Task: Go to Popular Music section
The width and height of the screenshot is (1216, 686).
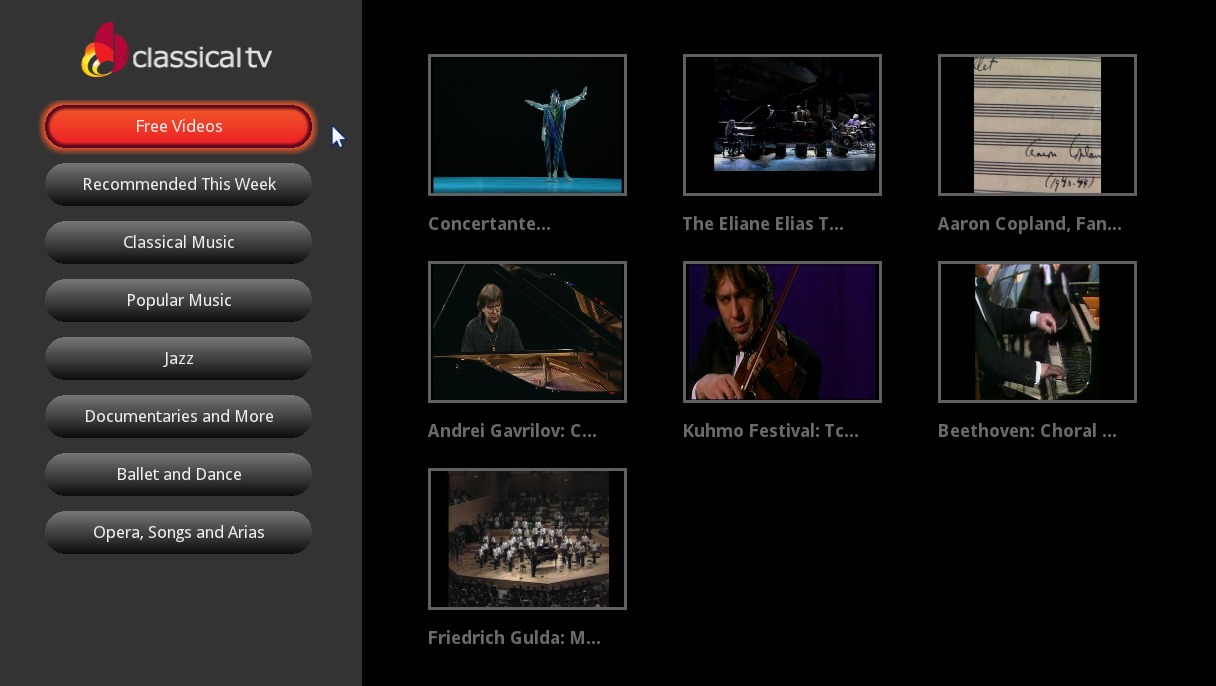Action: (x=178, y=301)
